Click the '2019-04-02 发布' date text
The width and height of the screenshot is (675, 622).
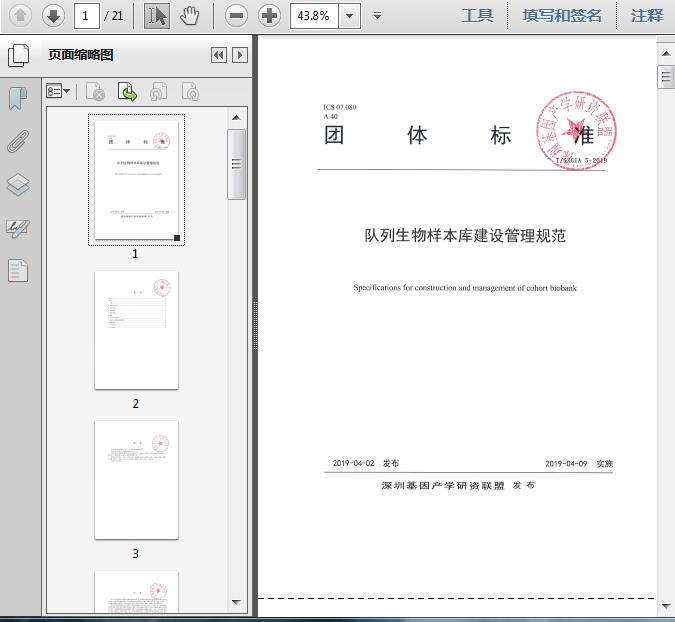point(365,463)
